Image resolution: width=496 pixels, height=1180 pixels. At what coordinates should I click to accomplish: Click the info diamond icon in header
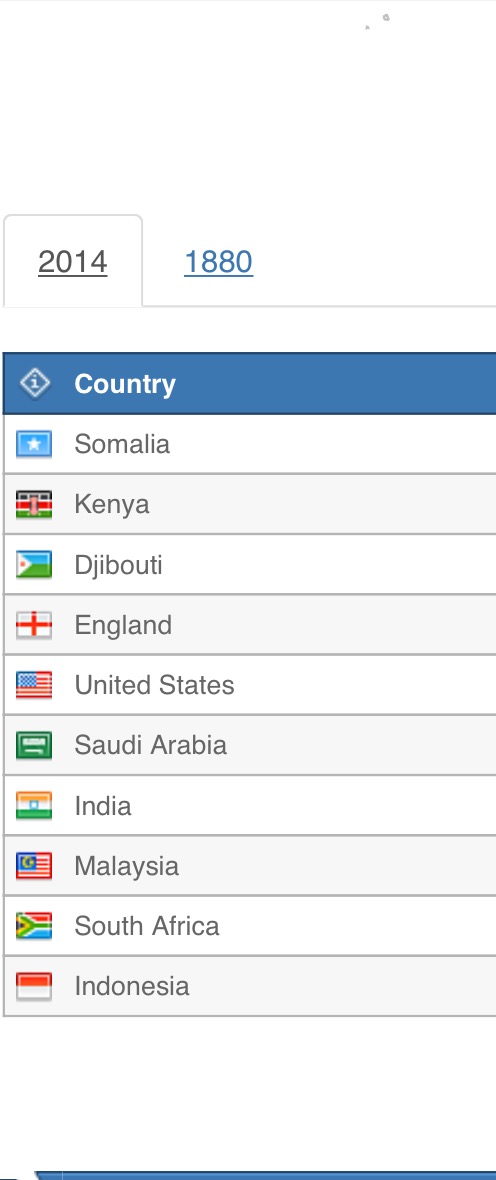pos(35,383)
